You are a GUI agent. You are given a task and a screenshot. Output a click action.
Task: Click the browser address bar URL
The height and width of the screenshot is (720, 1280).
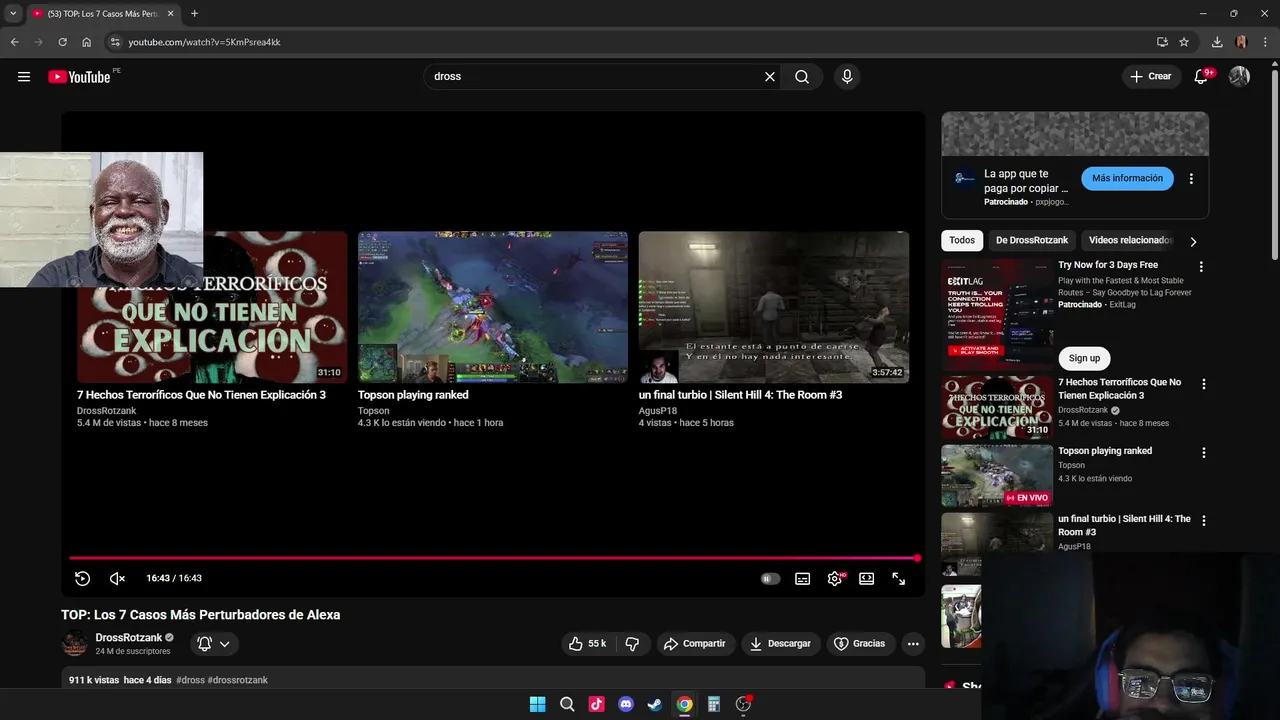tap(204, 42)
